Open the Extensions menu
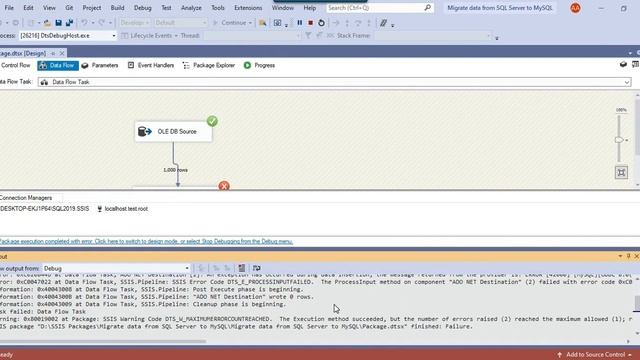The image size is (640, 360). click(248, 8)
